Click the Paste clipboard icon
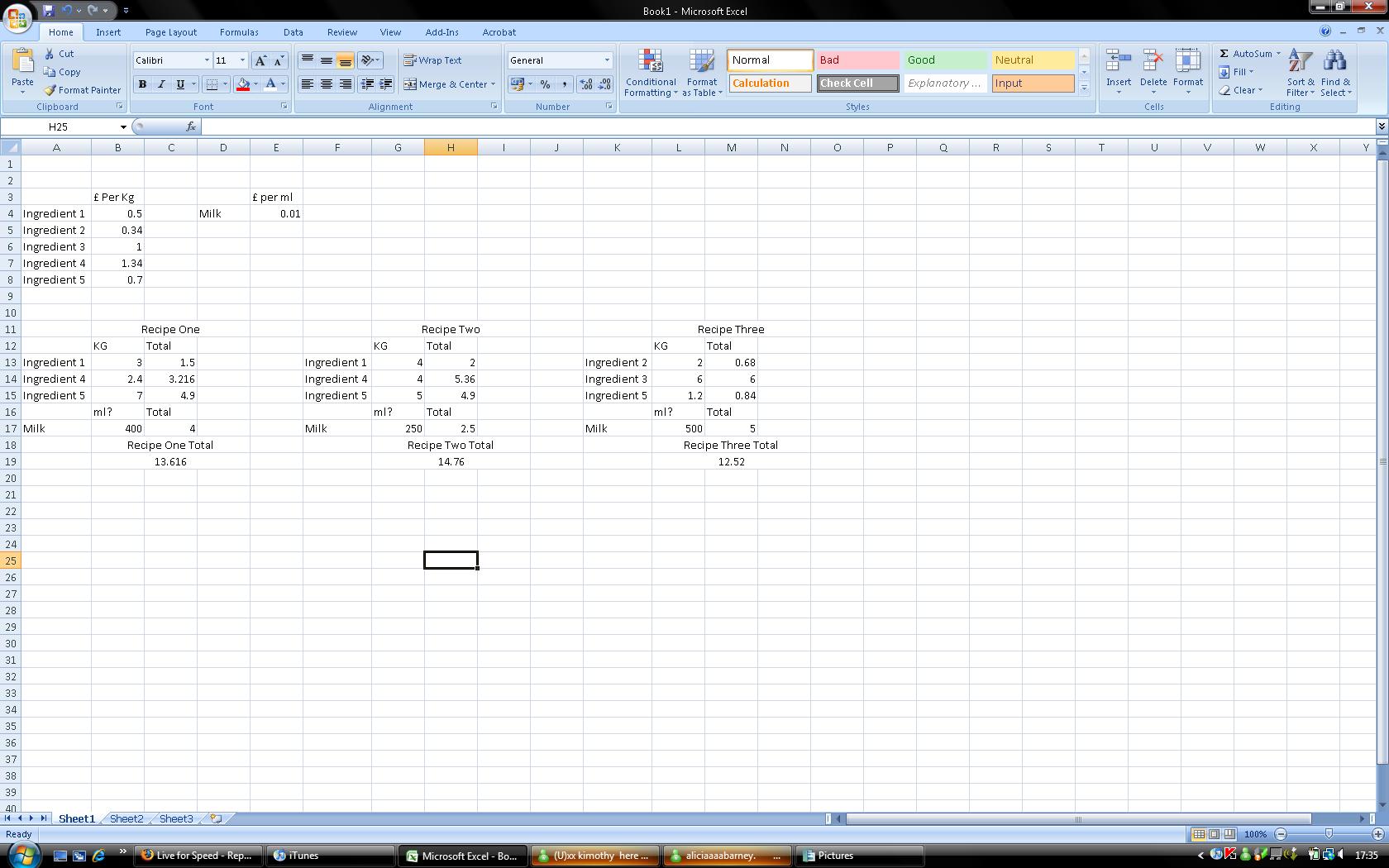Image resolution: width=1389 pixels, height=868 pixels. pyautogui.click(x=22, y=63)
